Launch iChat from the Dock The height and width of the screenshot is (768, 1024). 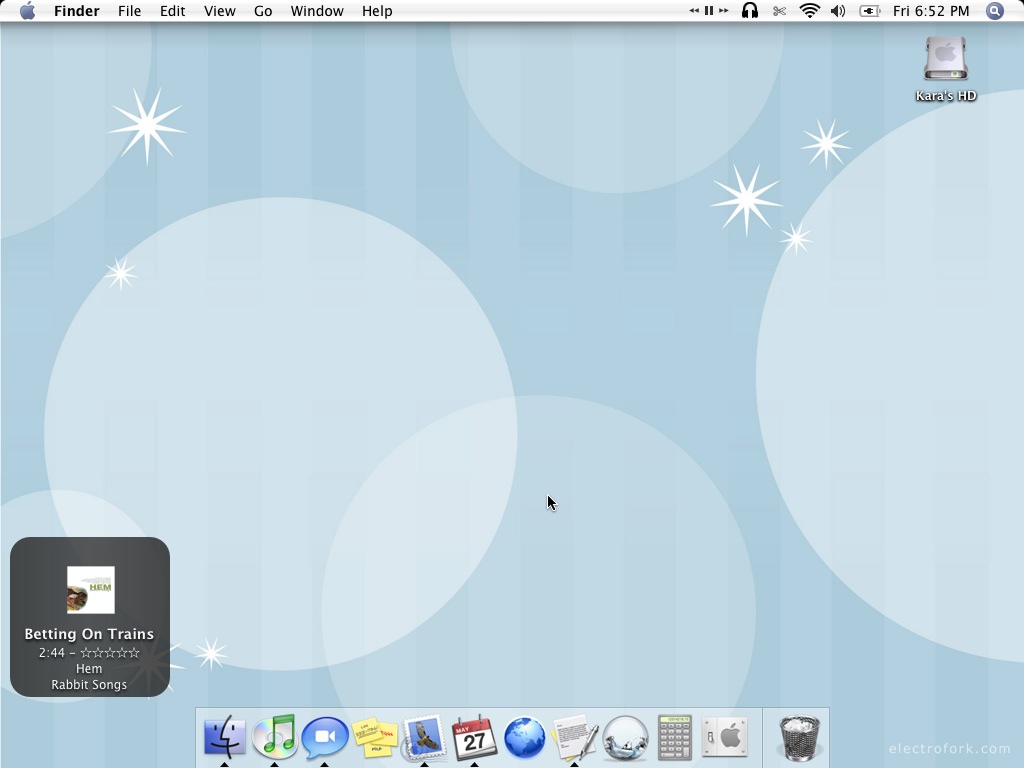point(325,738)
